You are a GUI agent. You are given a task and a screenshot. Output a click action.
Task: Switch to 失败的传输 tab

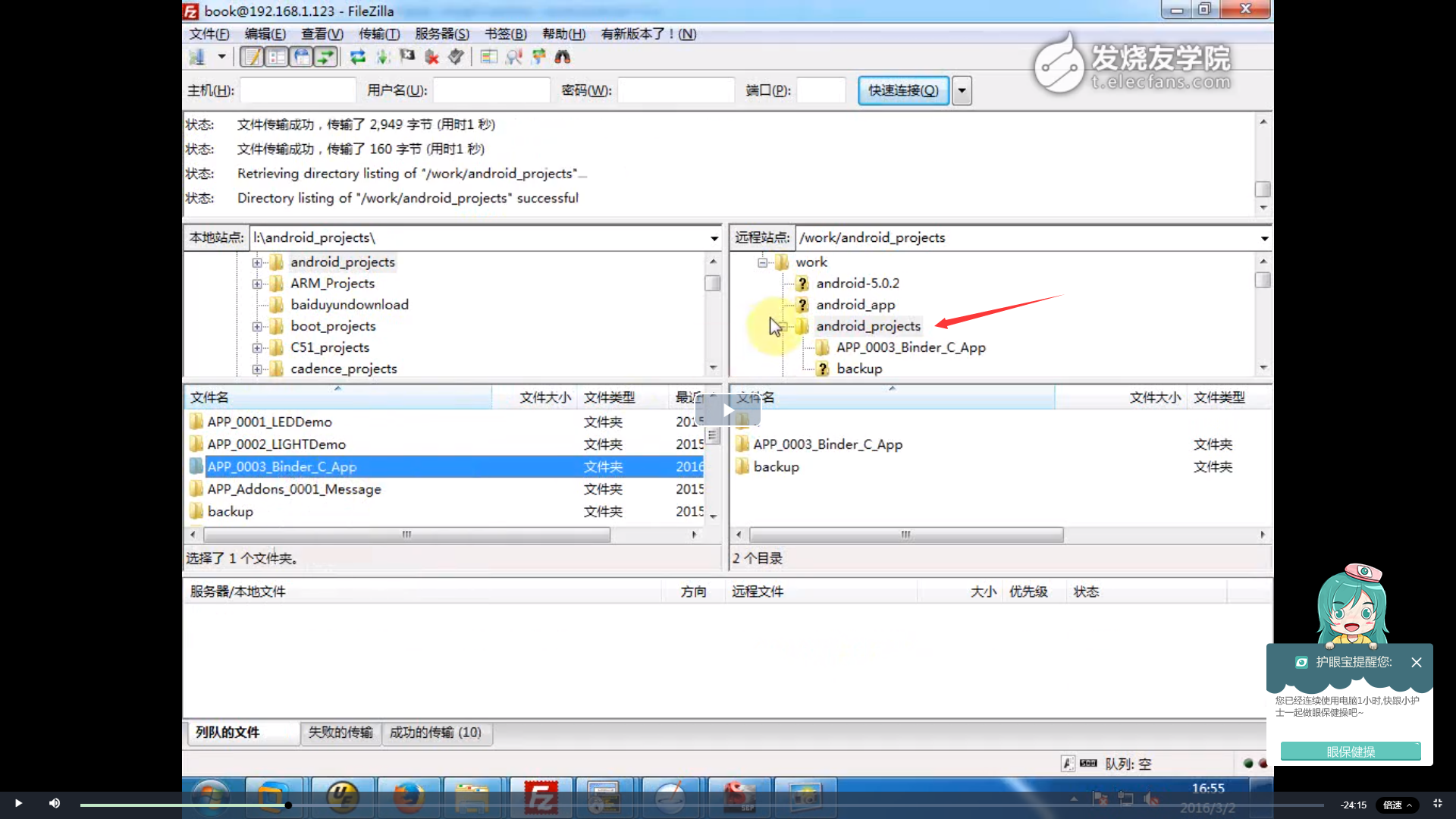(x=340, y=733)
